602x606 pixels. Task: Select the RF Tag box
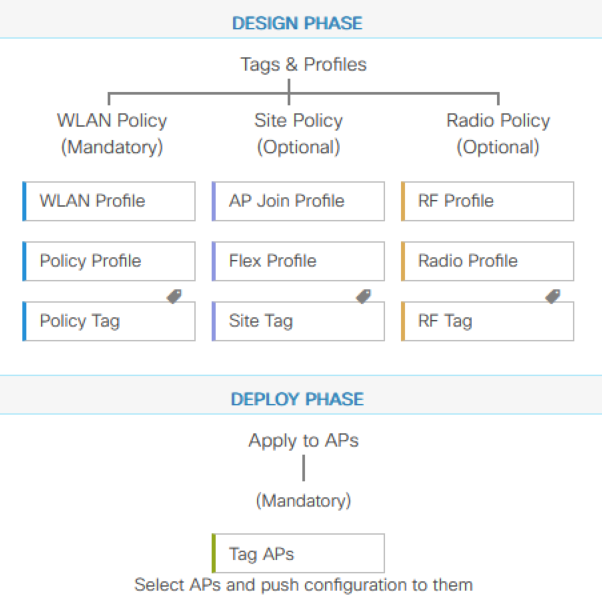coord(488,321)
